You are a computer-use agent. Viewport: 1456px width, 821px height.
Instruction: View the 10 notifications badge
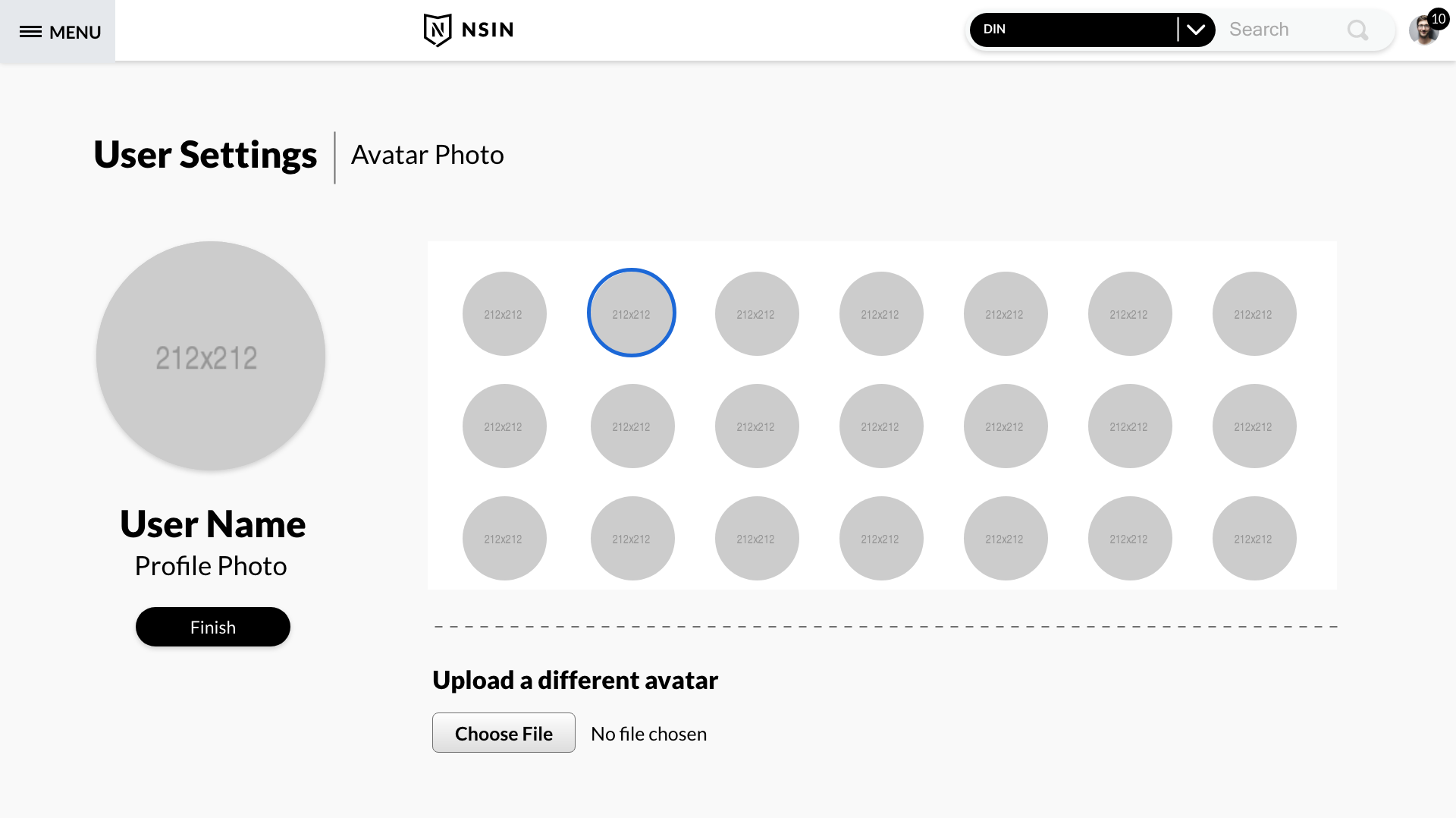point(1439,18)
